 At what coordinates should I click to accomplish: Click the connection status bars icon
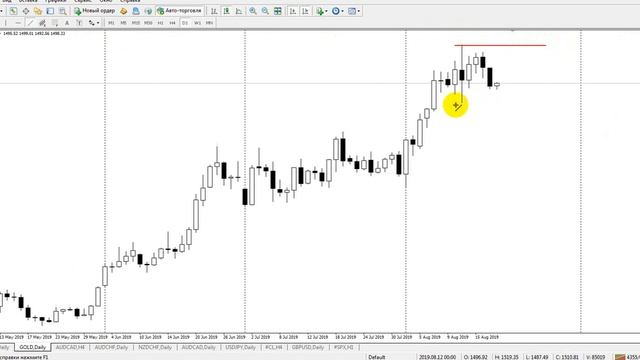point(620,357)
